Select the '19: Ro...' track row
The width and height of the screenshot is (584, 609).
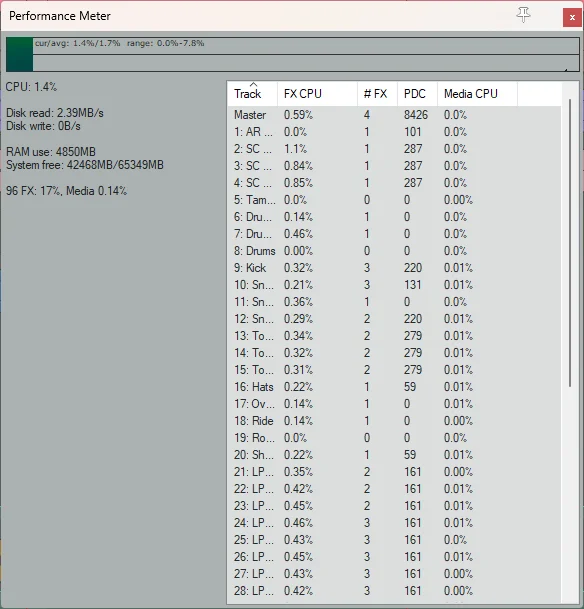tap(394, 438)
